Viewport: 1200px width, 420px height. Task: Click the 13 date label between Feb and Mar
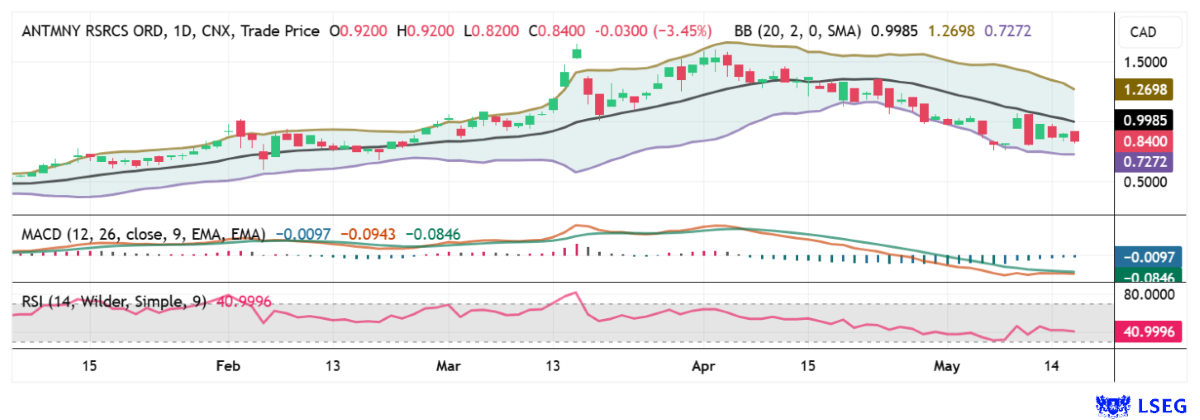pos(332,367)
